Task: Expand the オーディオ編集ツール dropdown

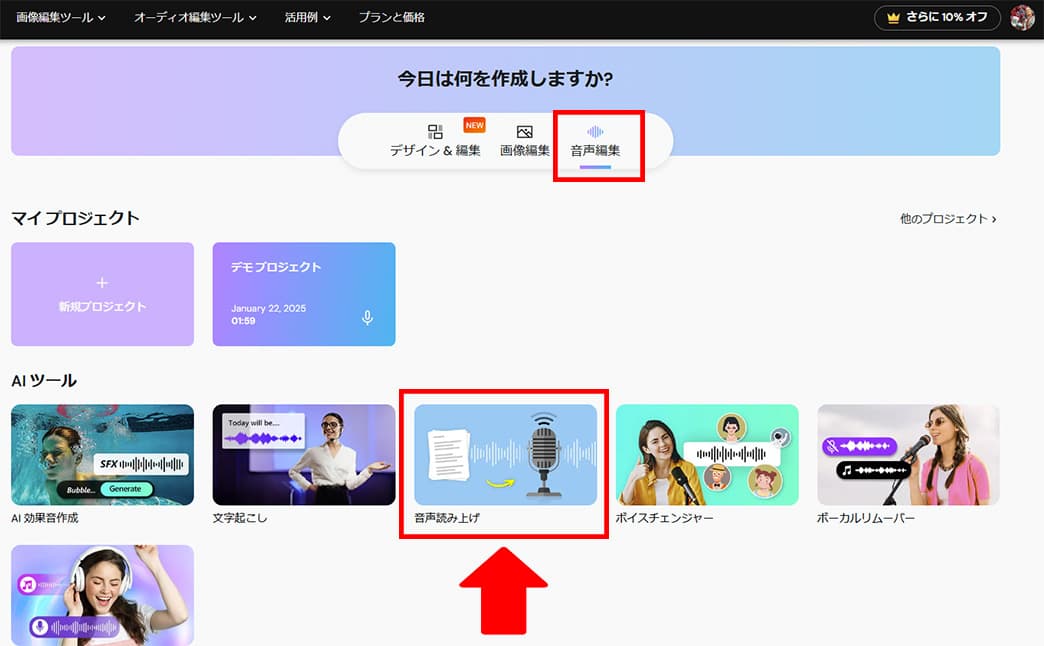Action: click(x=195, y=18)
